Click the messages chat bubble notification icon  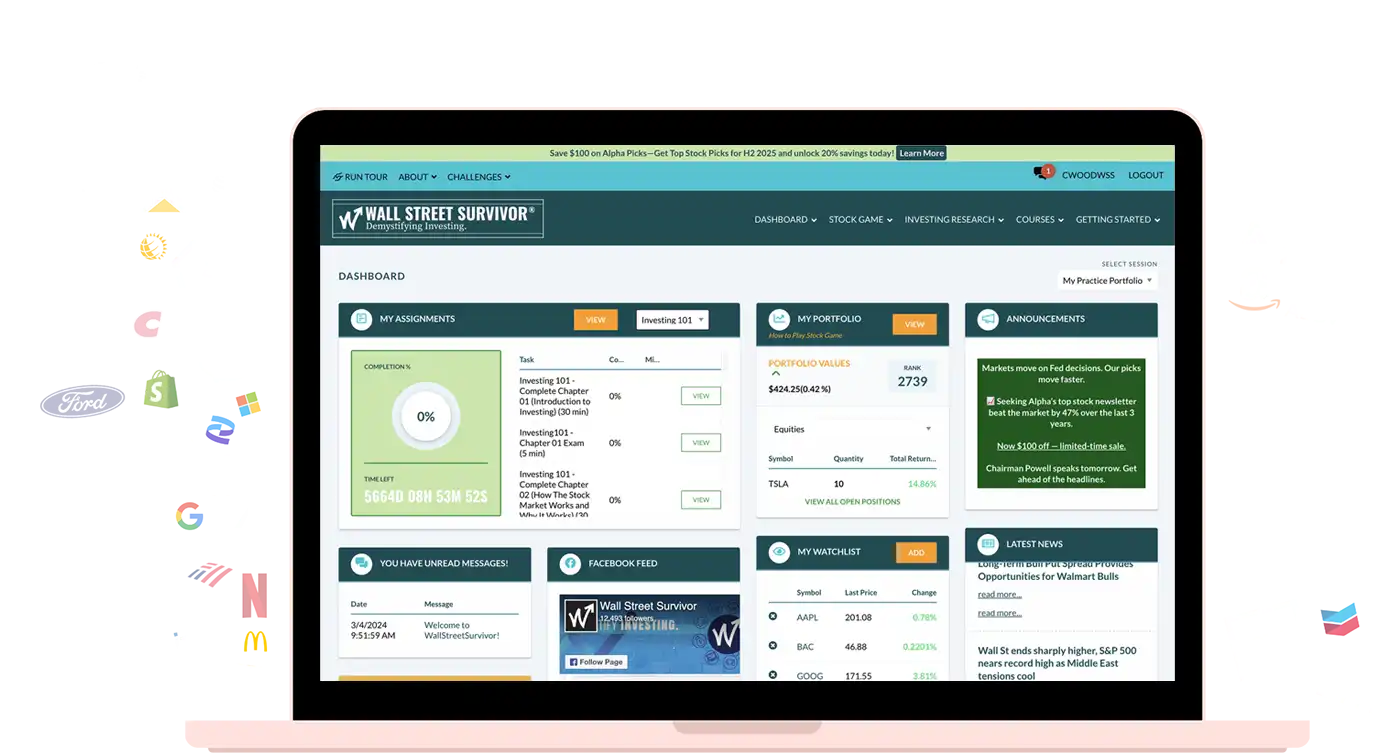pyautogui.click(x=1041, y=174)
